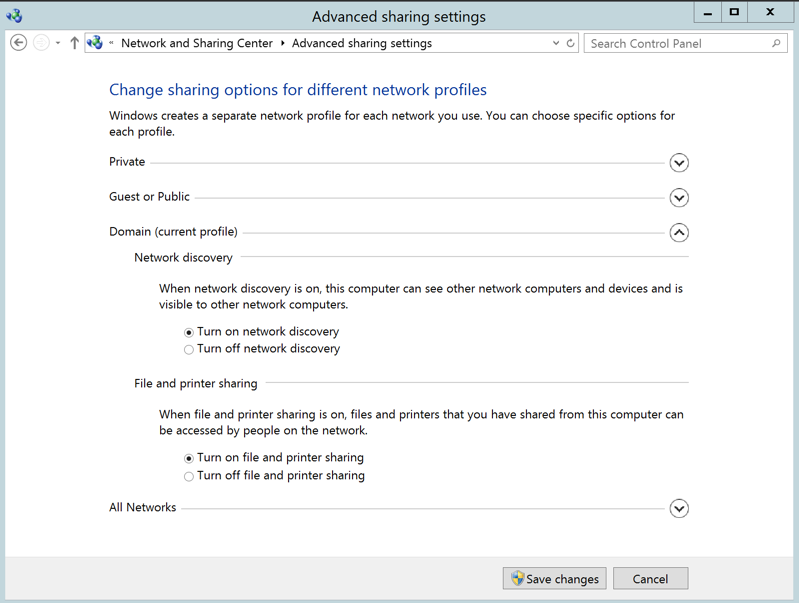Expand the Guest or Public profile section
This screenshot has width=799, height=603.
click(x=679, y=198)
